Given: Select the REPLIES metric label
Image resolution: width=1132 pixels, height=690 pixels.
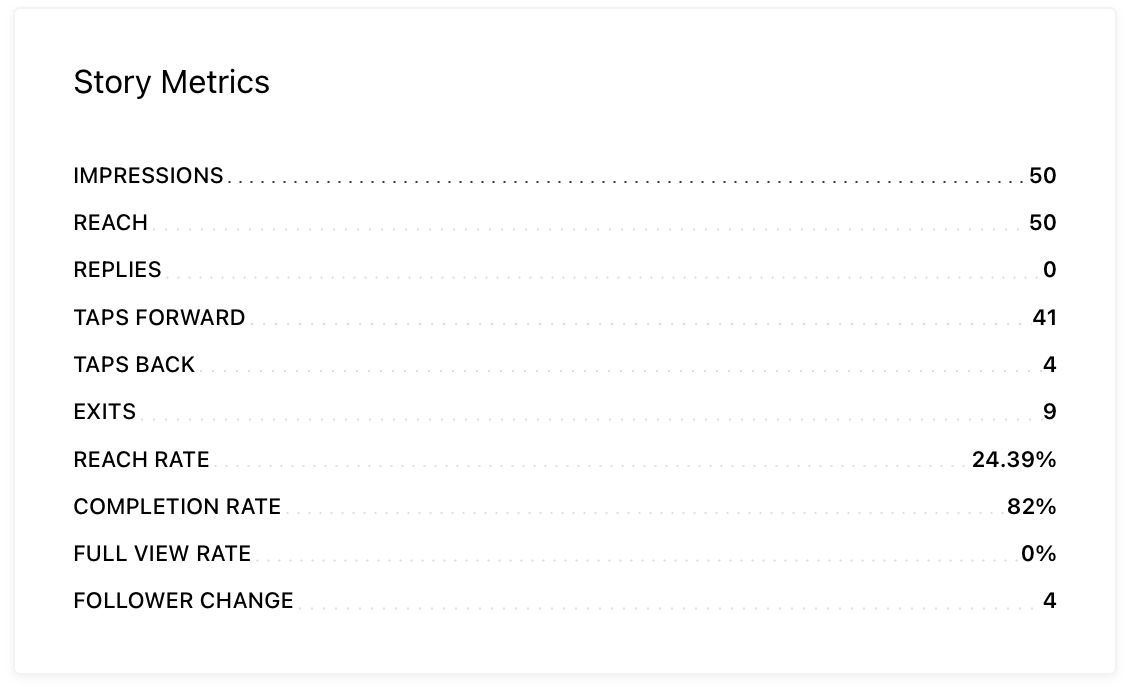Looking at the screenshot, I should point(117,269).
